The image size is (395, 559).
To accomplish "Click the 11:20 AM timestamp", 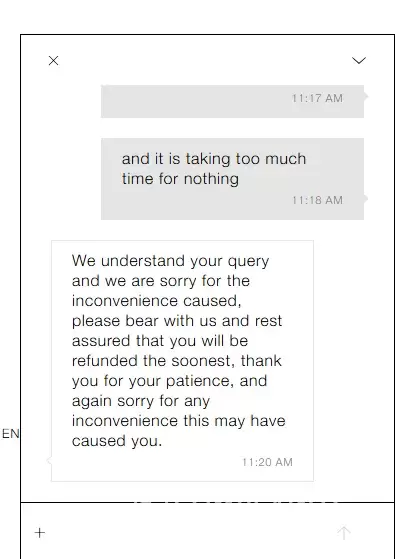I will (267, 462).
